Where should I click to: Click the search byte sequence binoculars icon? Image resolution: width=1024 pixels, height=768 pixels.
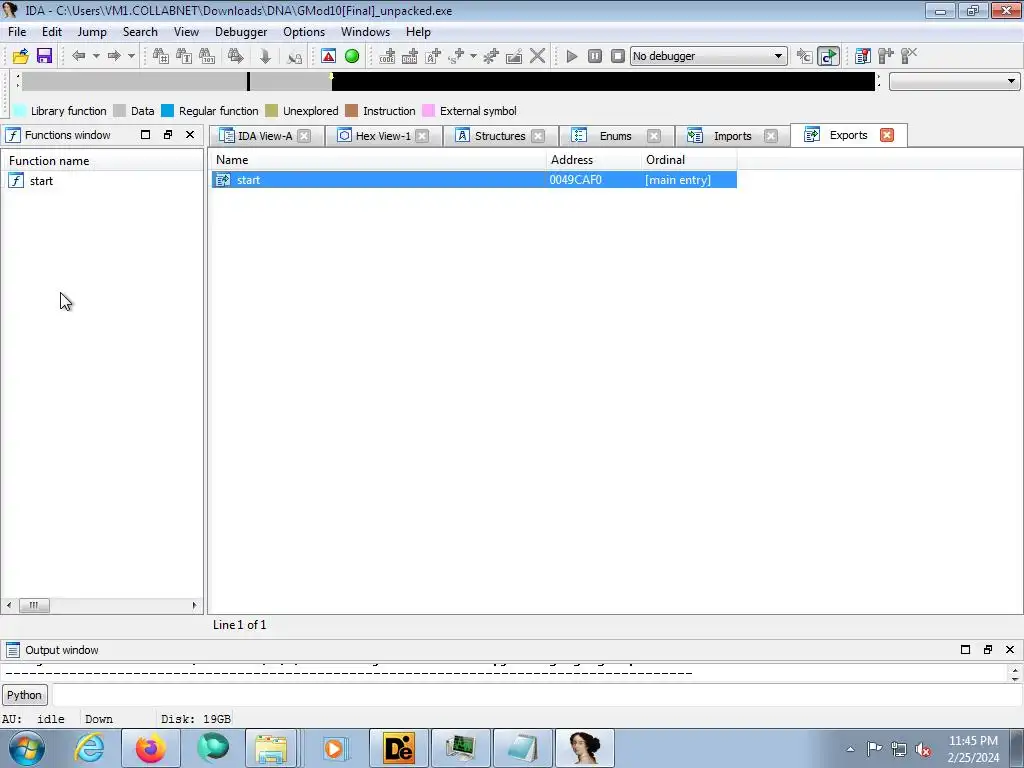point(207,56)
